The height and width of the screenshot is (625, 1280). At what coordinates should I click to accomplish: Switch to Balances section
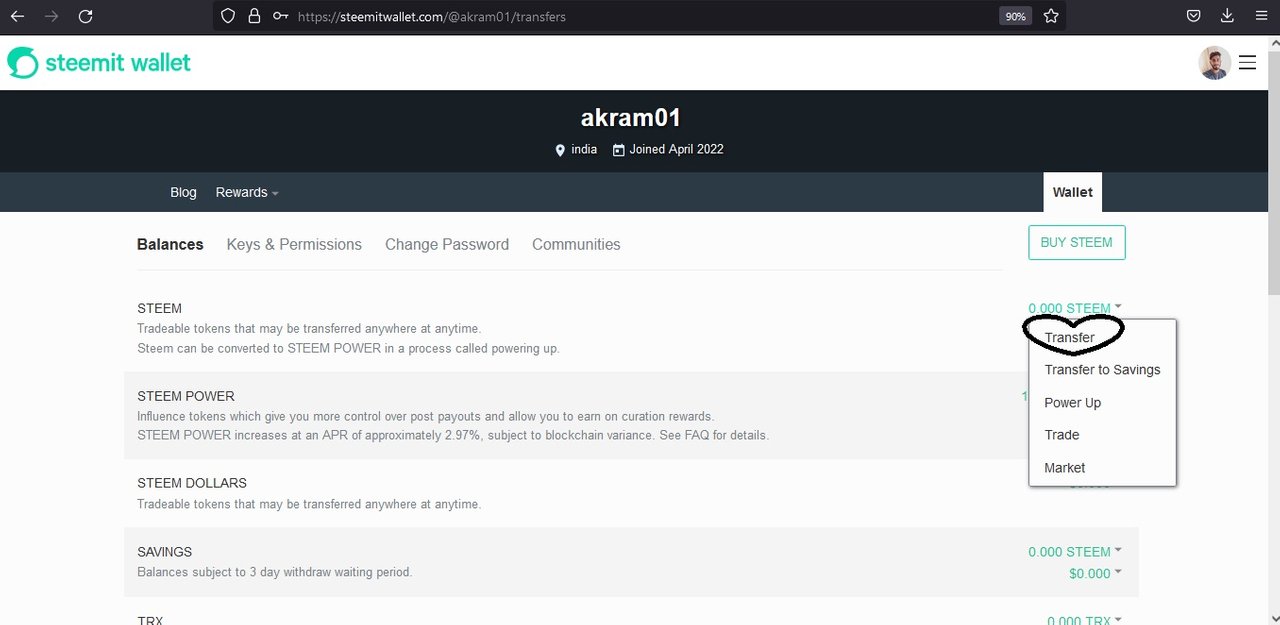[170, 244]
